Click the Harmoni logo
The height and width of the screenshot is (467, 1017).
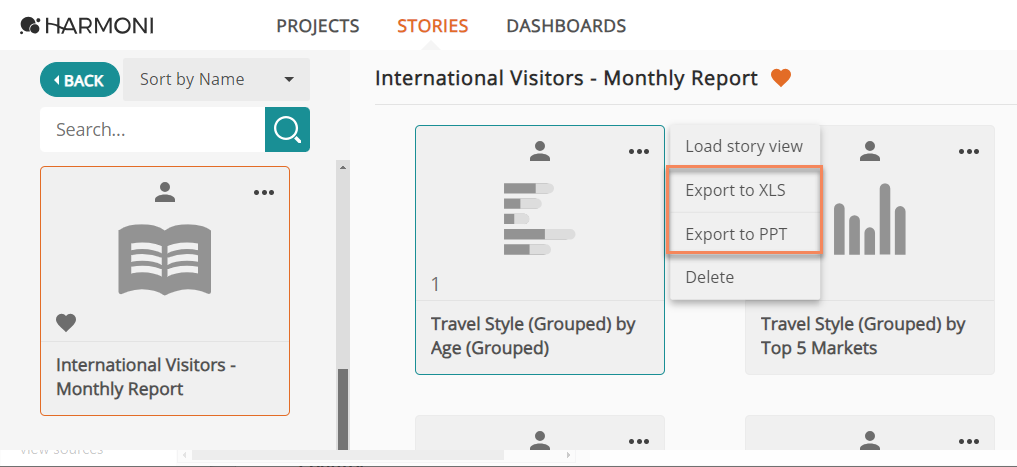coord(87,26)
